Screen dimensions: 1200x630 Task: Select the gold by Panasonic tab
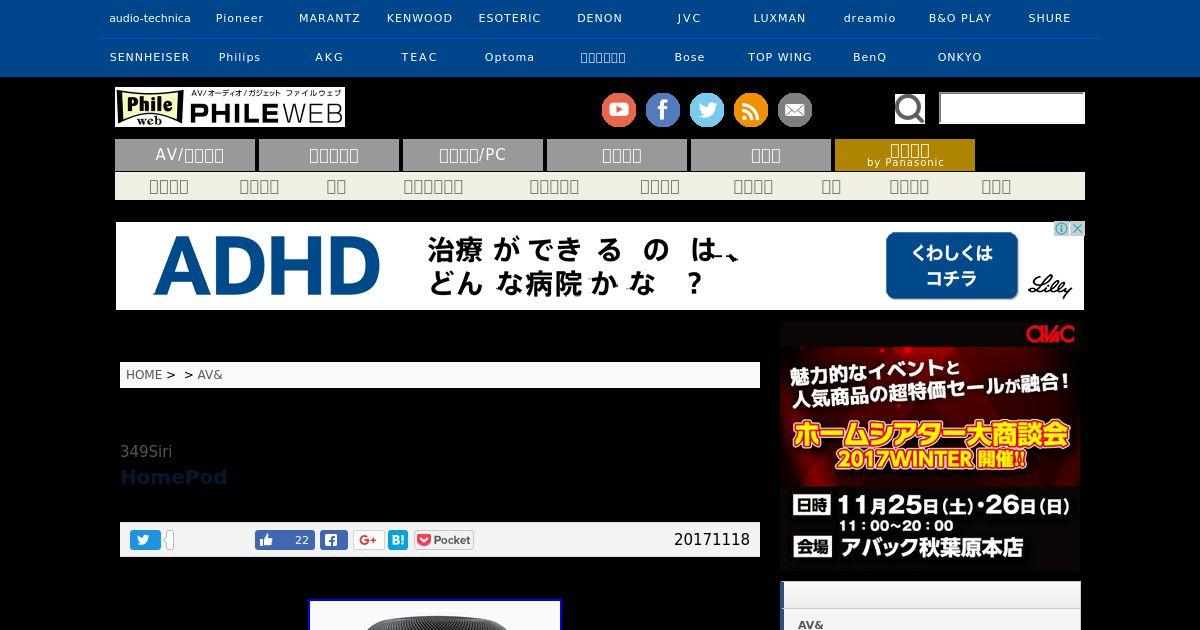pyautogui.click(x=905, y=155)
